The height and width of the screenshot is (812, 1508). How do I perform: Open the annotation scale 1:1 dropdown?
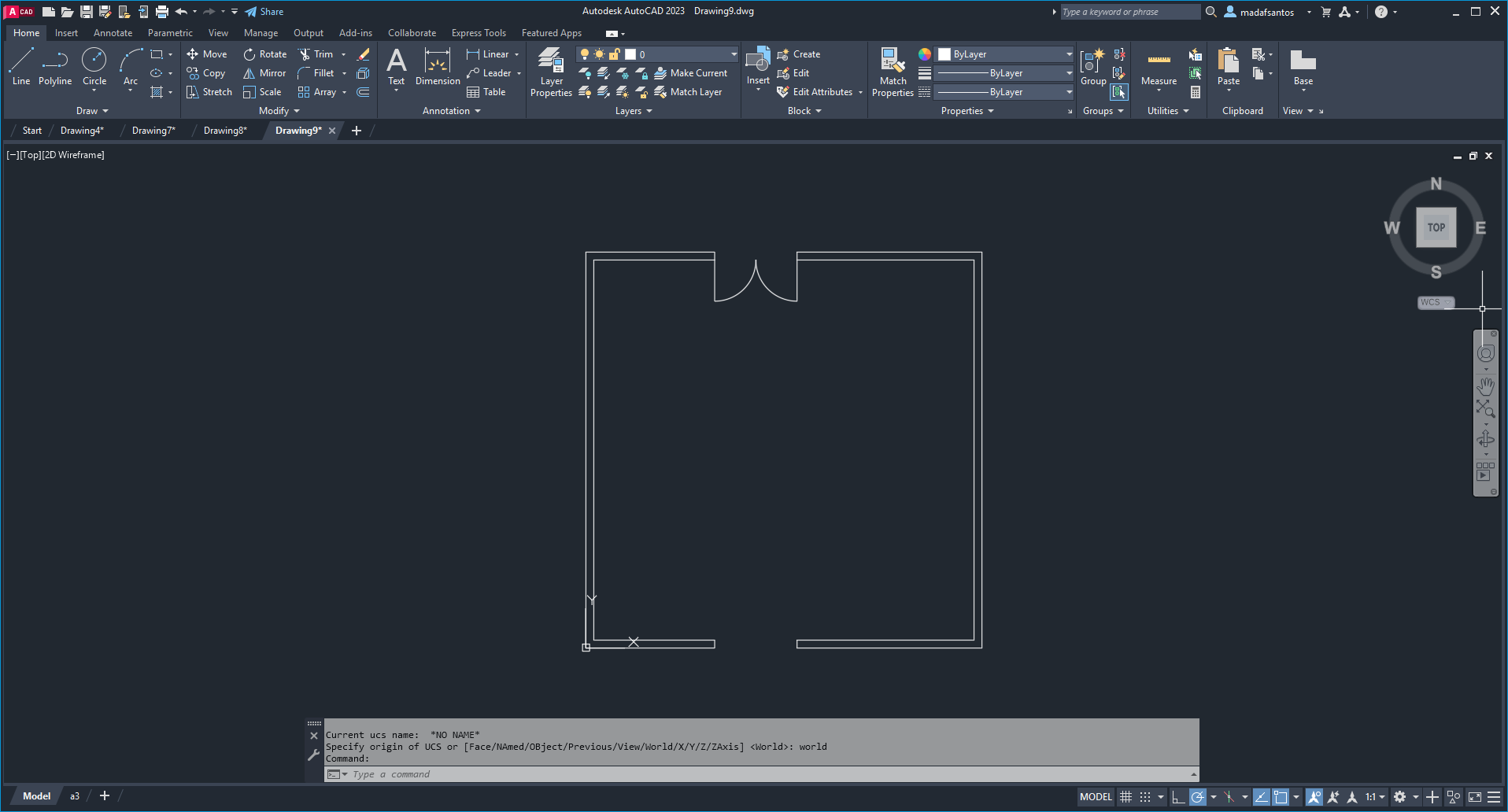(1375, 797)
